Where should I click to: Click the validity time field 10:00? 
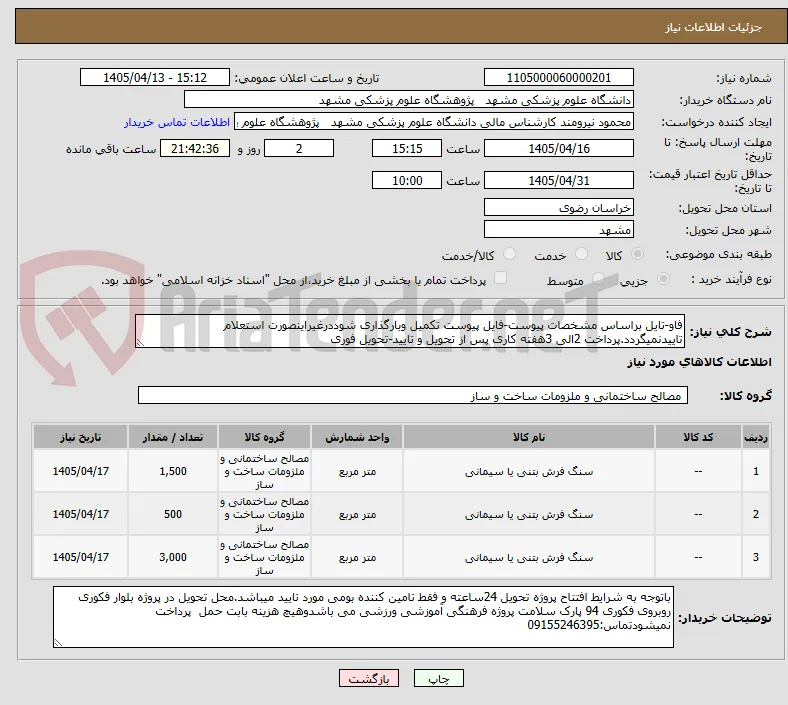click(407, 180)
